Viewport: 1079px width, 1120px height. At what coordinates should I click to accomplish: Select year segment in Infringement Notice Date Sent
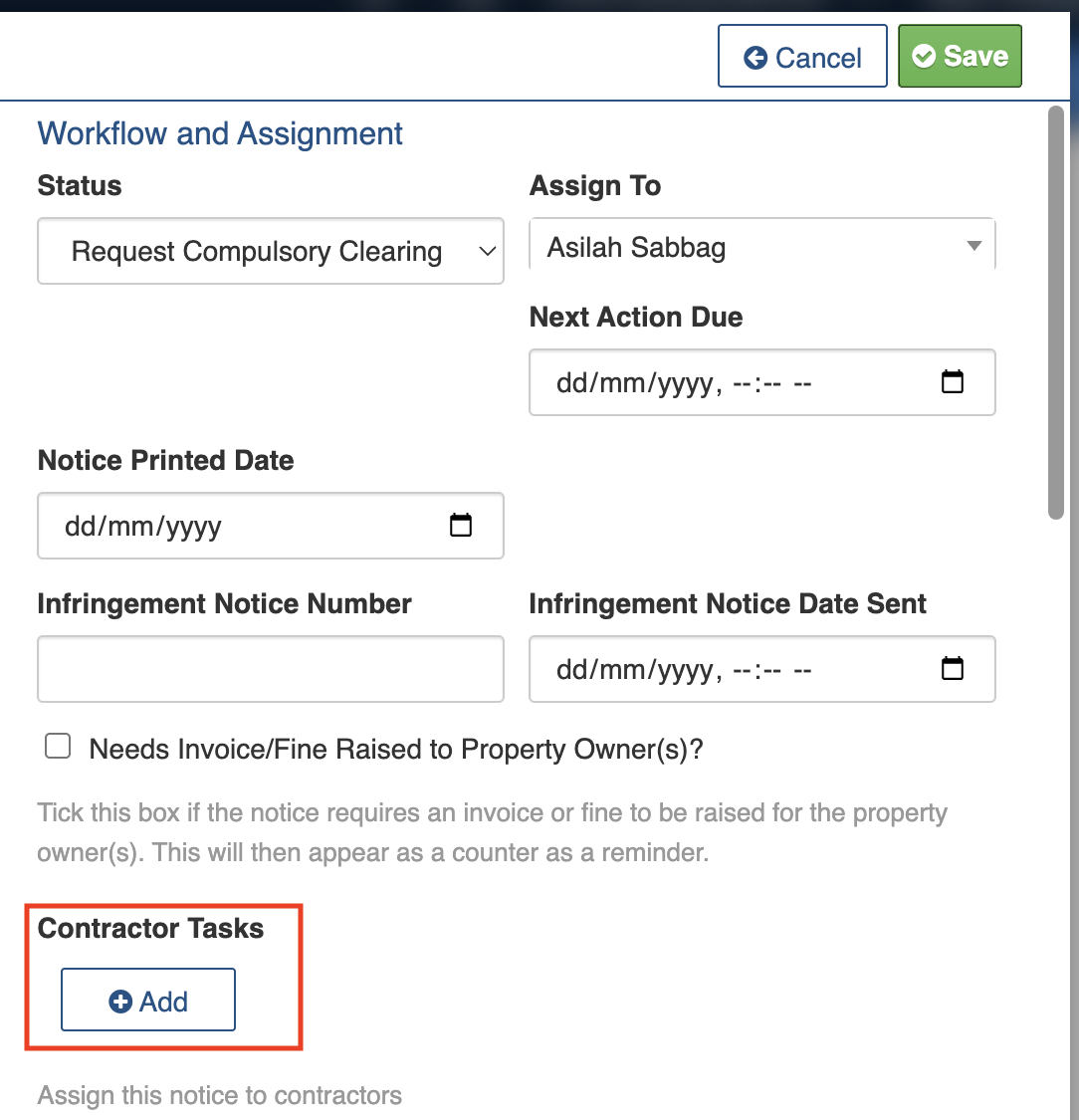point(682,670)
